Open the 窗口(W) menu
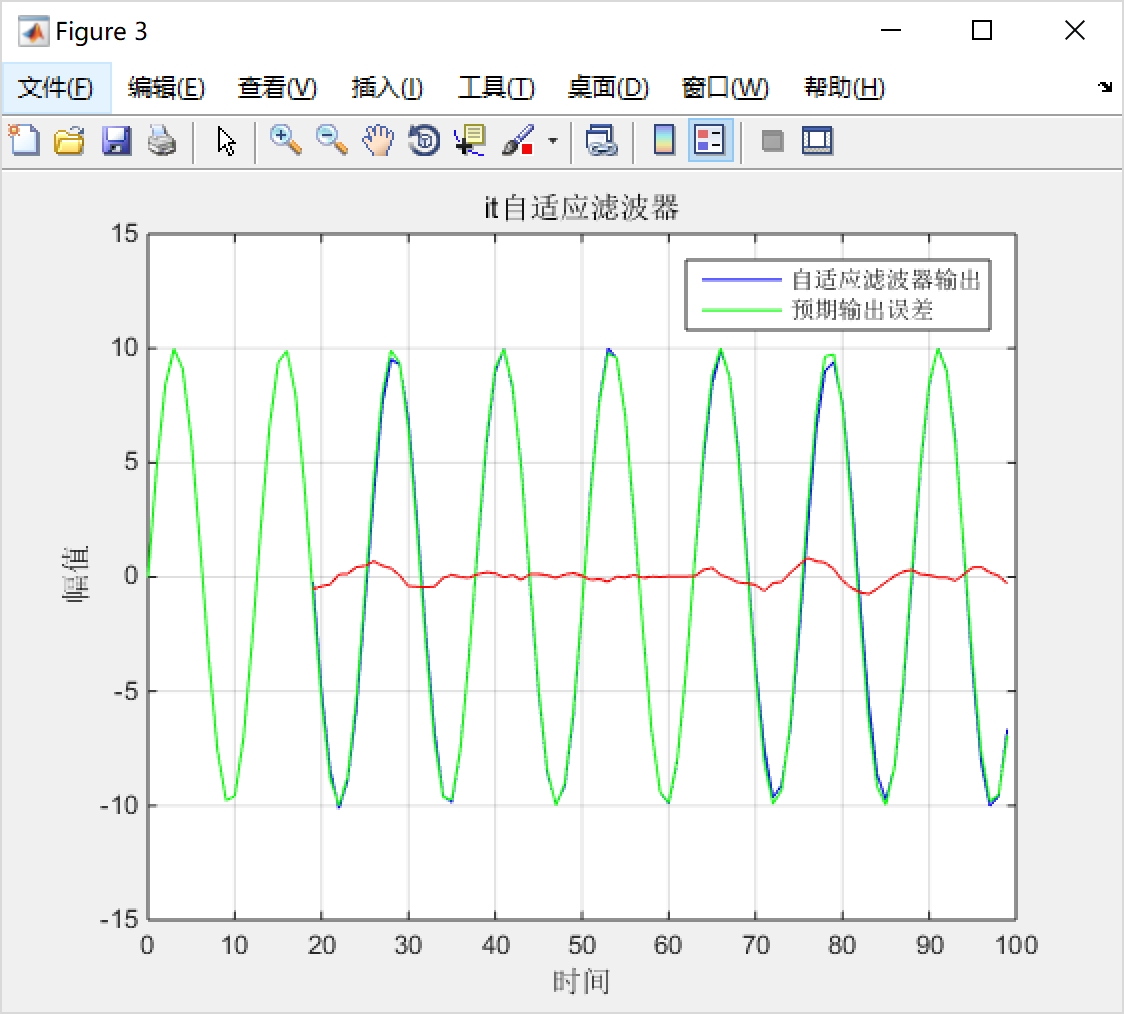The image size is (1124, 1014). (725, 87)
